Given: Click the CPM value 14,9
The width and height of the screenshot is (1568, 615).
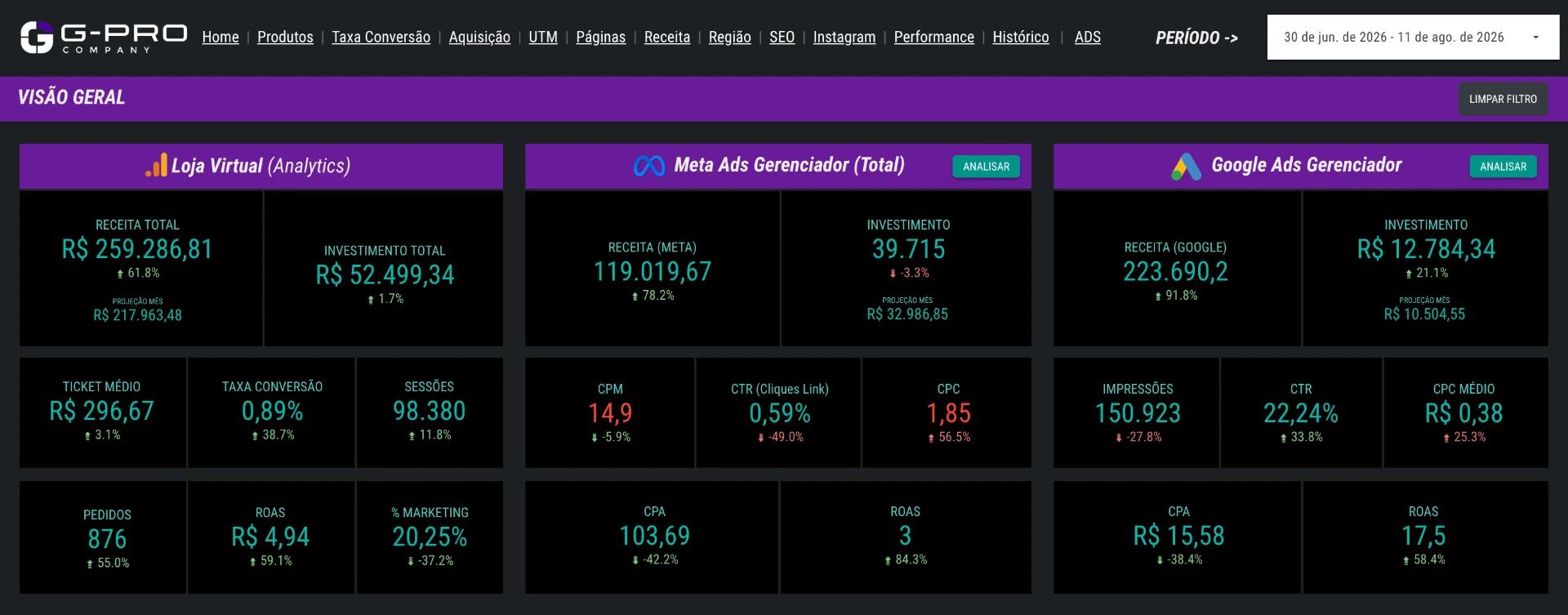Looking at the screenshot, I should tap(610, 413).
